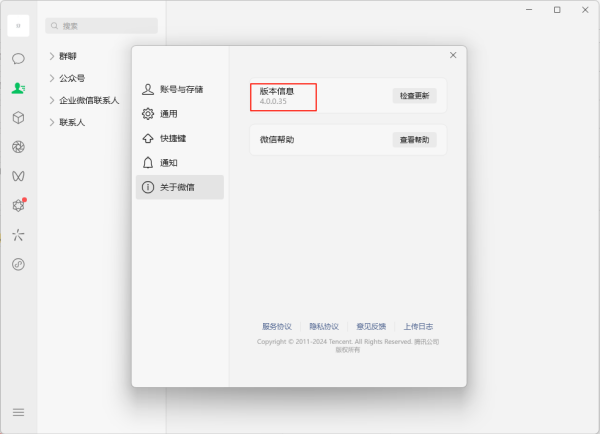This screenshot has width=600, height=434.
Task: Open Moments aperture icon in sidebar
Action: 18,147
